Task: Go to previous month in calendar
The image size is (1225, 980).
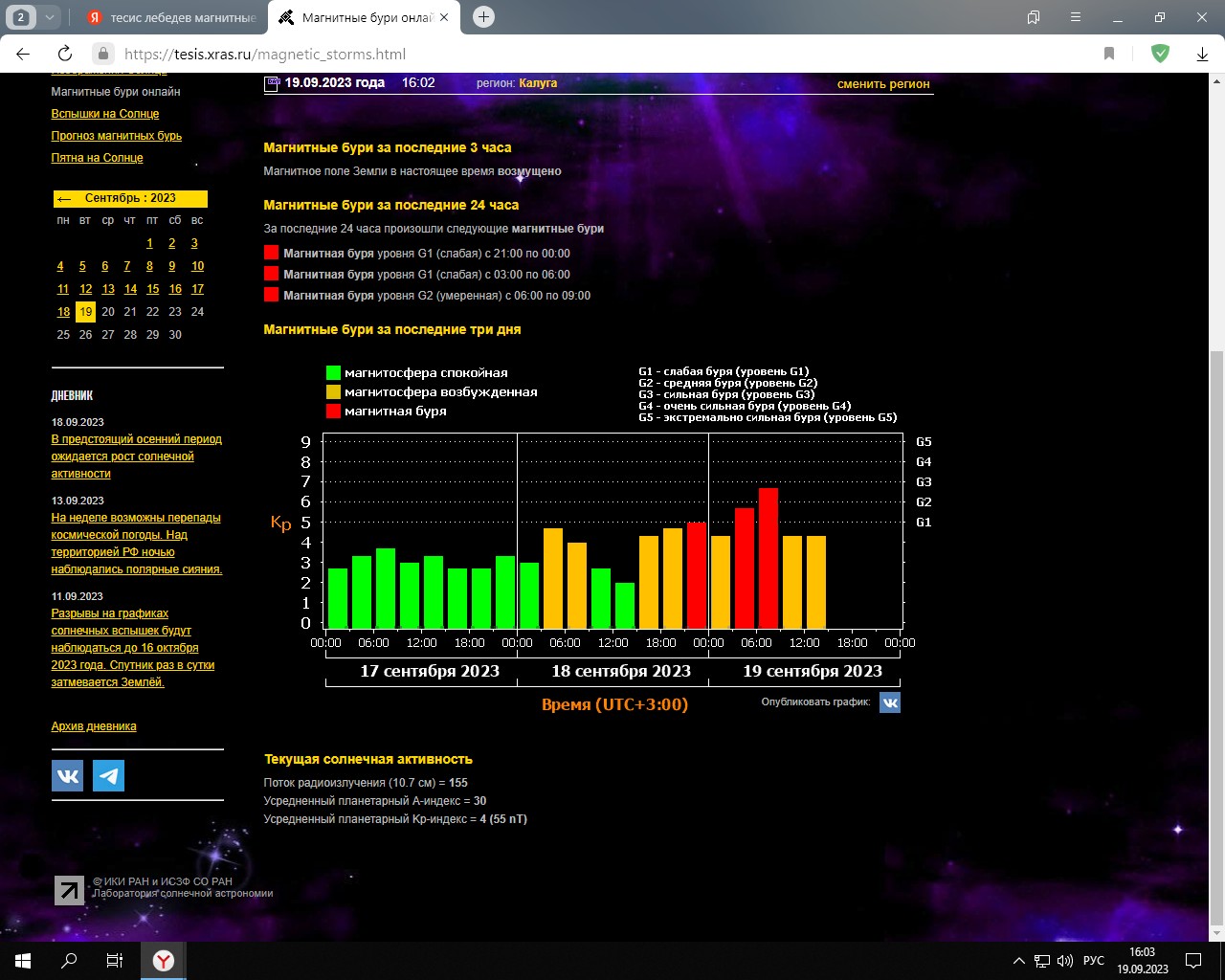Action: pyautogui.click(x=64, y=199)
